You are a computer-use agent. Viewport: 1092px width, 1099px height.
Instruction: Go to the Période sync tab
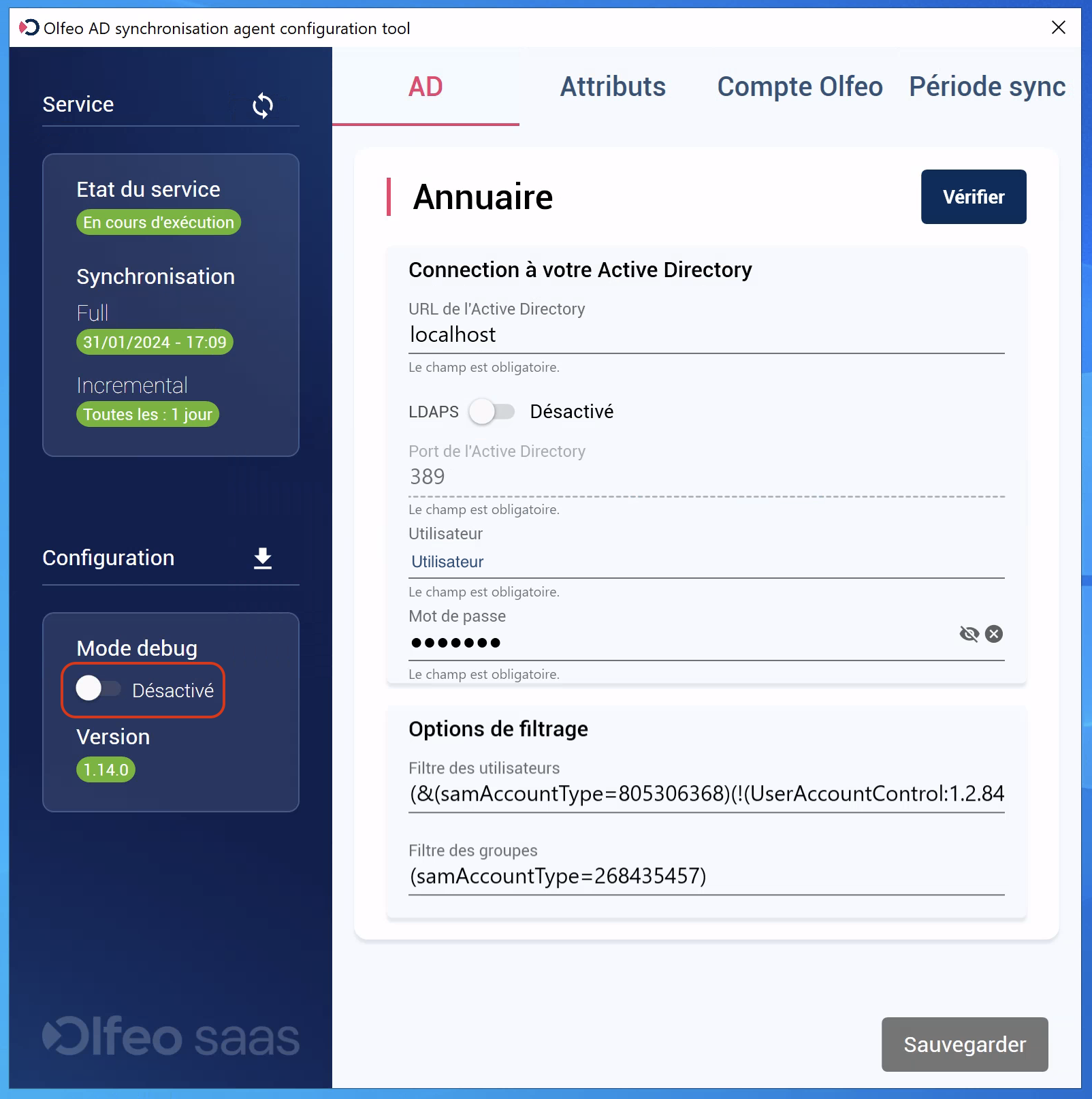coord(986,87)
